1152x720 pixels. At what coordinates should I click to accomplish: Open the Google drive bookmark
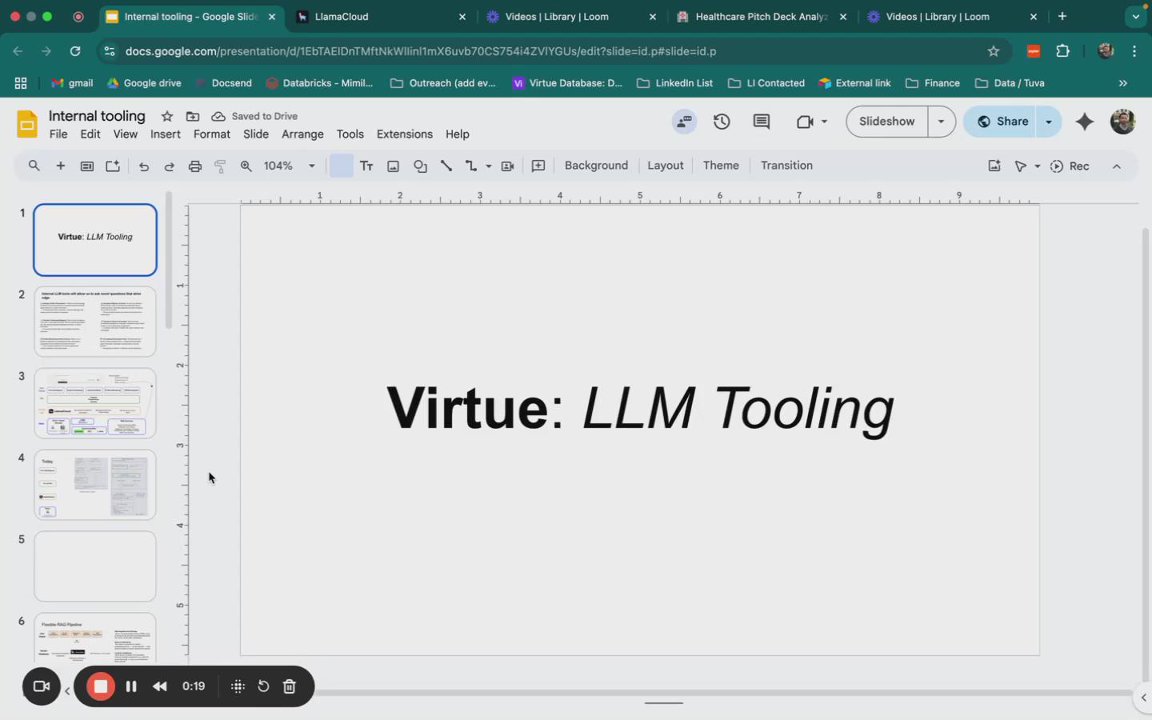144,83
